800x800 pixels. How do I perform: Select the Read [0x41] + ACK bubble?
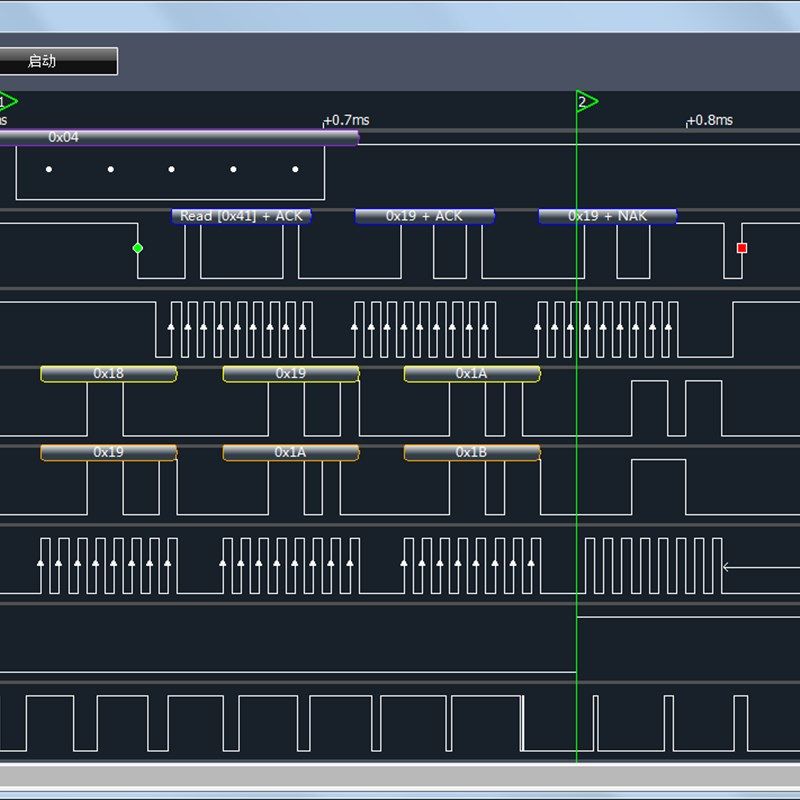coord(241,216)
